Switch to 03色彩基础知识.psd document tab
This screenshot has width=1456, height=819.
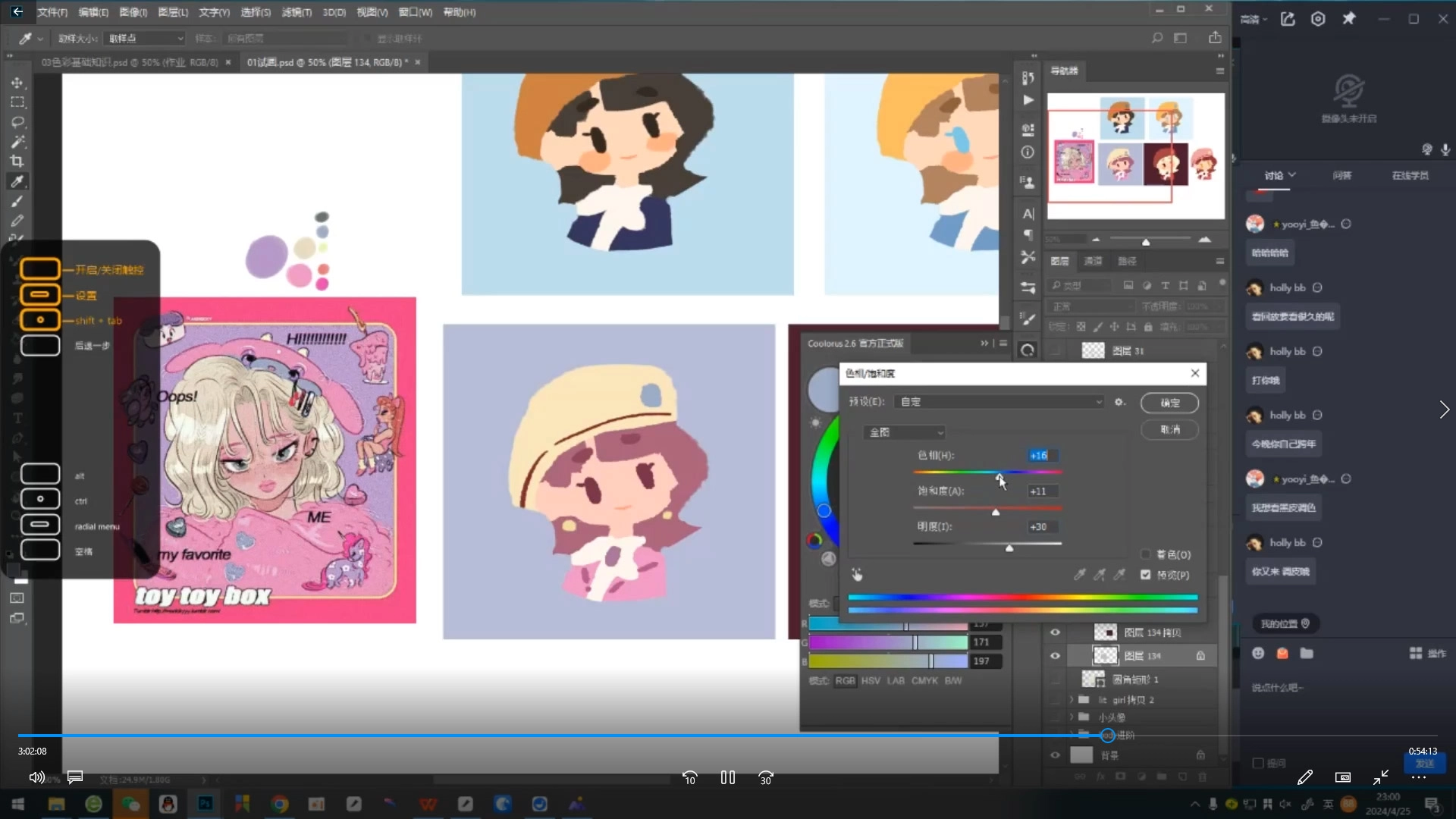(129, 62)
